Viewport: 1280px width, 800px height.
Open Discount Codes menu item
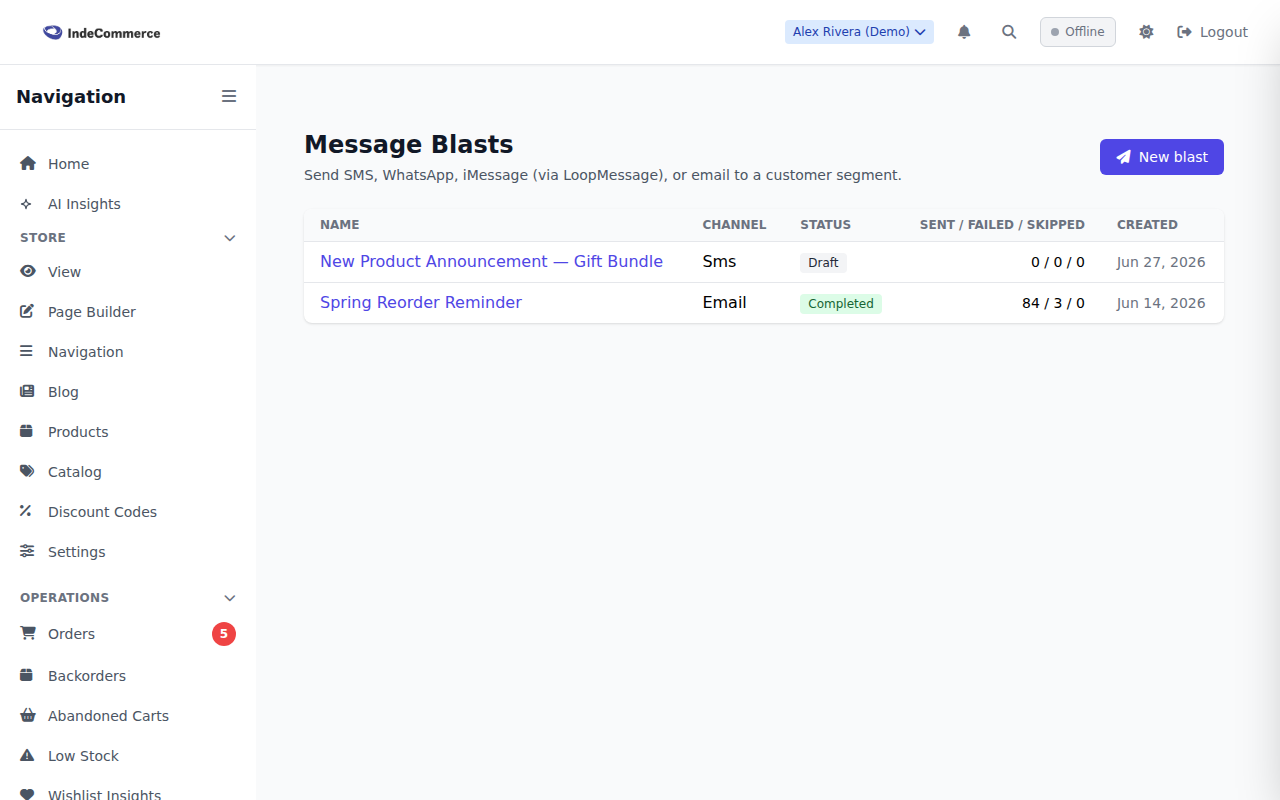click(x=128, y=512)
